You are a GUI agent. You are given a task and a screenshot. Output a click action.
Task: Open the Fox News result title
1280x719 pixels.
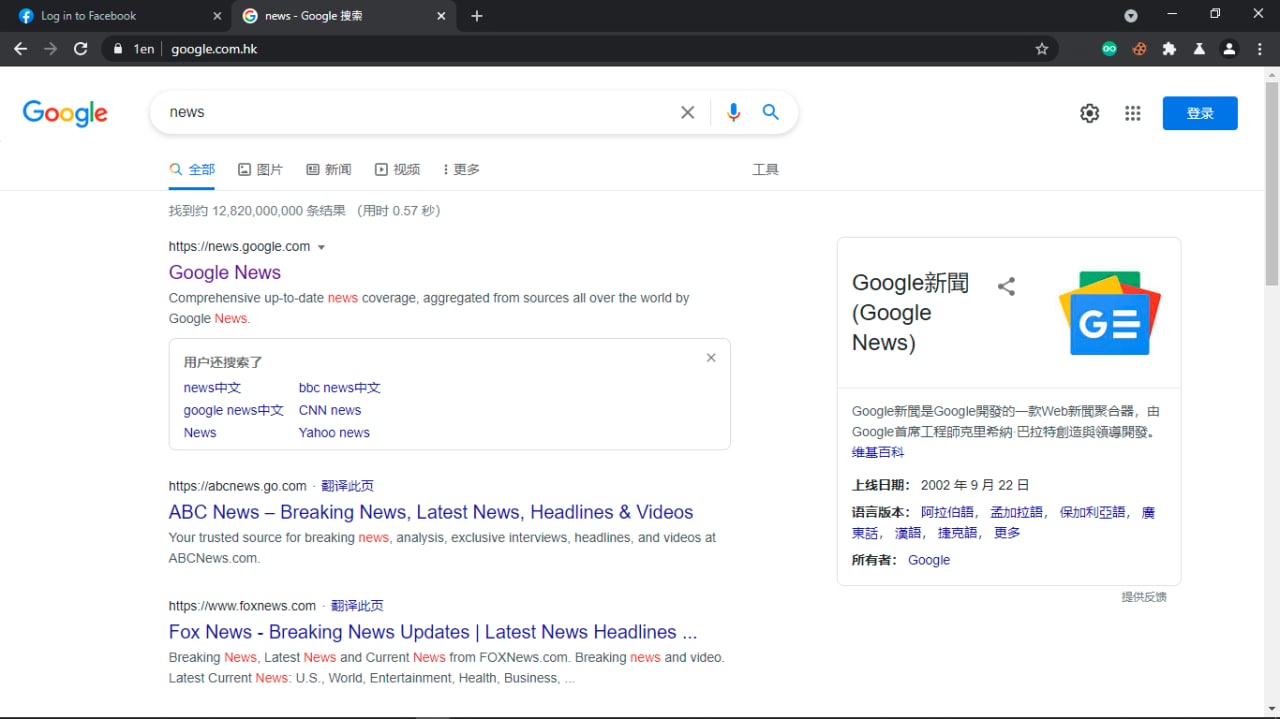point(433,632)
